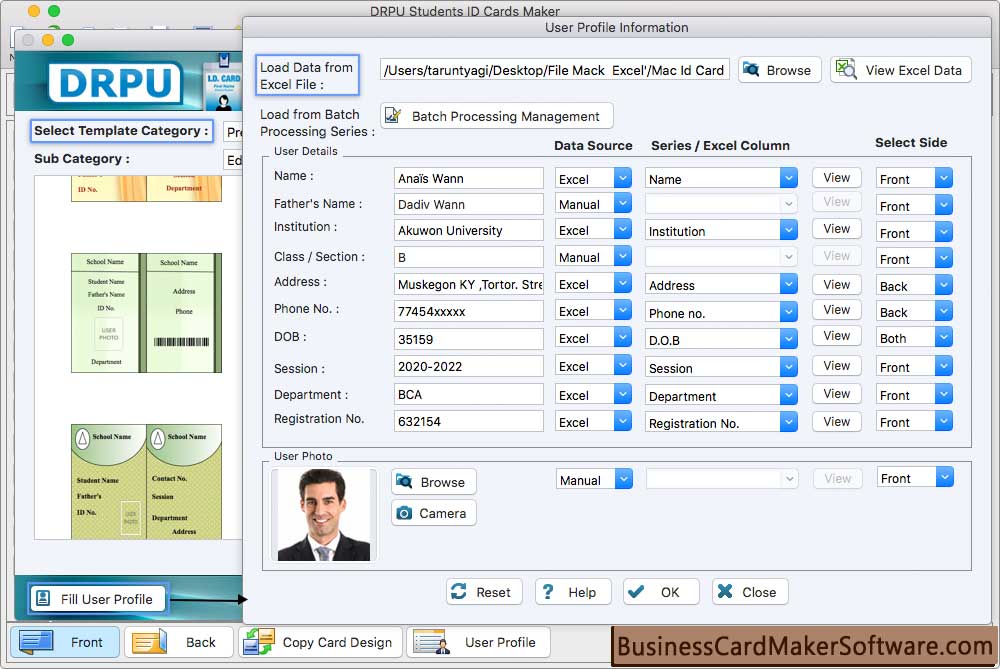Click the Select Template Category field in the main window
This screenshot has width=1000, height=669.
(233, 132)
